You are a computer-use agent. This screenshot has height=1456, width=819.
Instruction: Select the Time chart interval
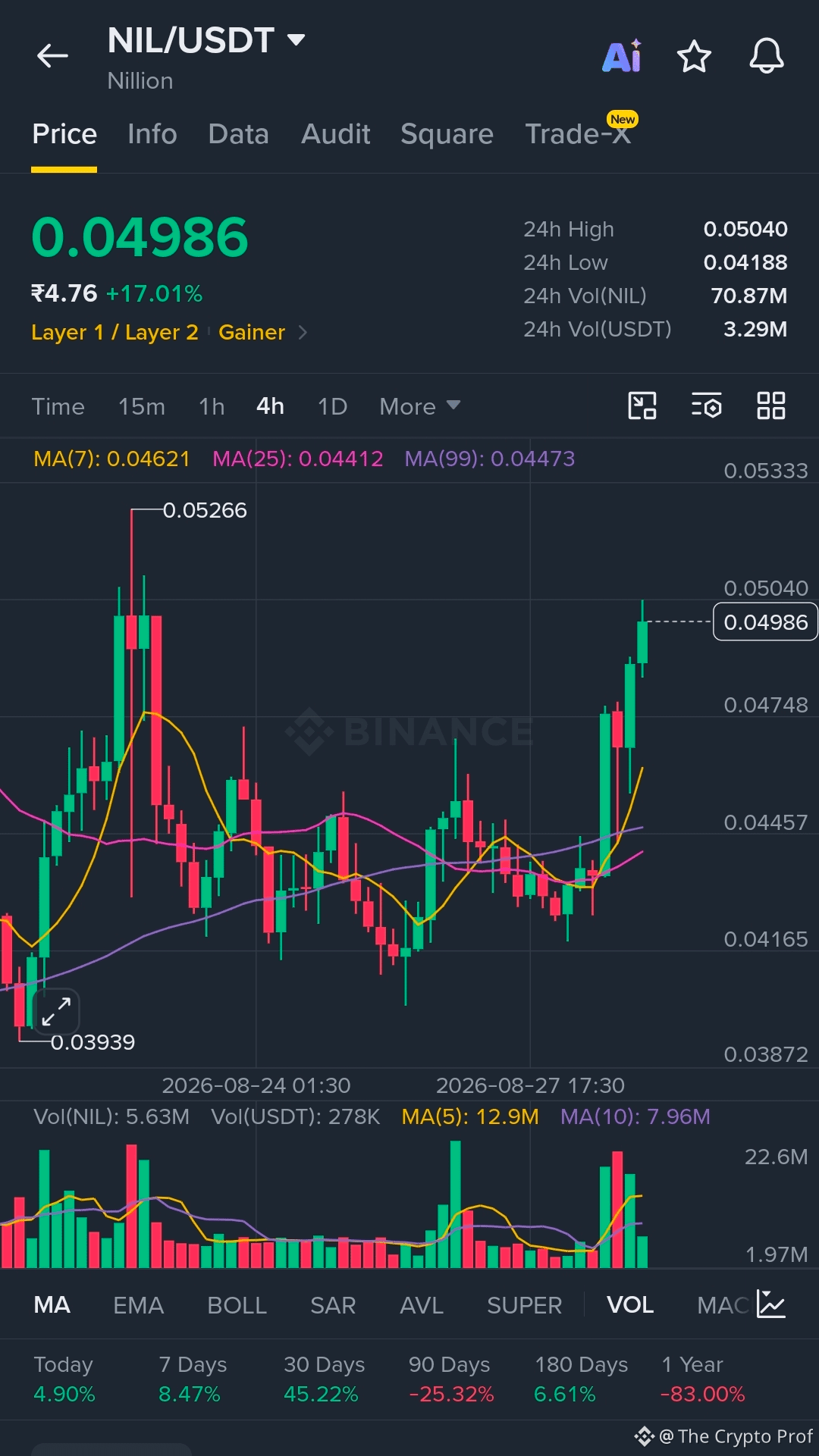click(x=58, y=406)
